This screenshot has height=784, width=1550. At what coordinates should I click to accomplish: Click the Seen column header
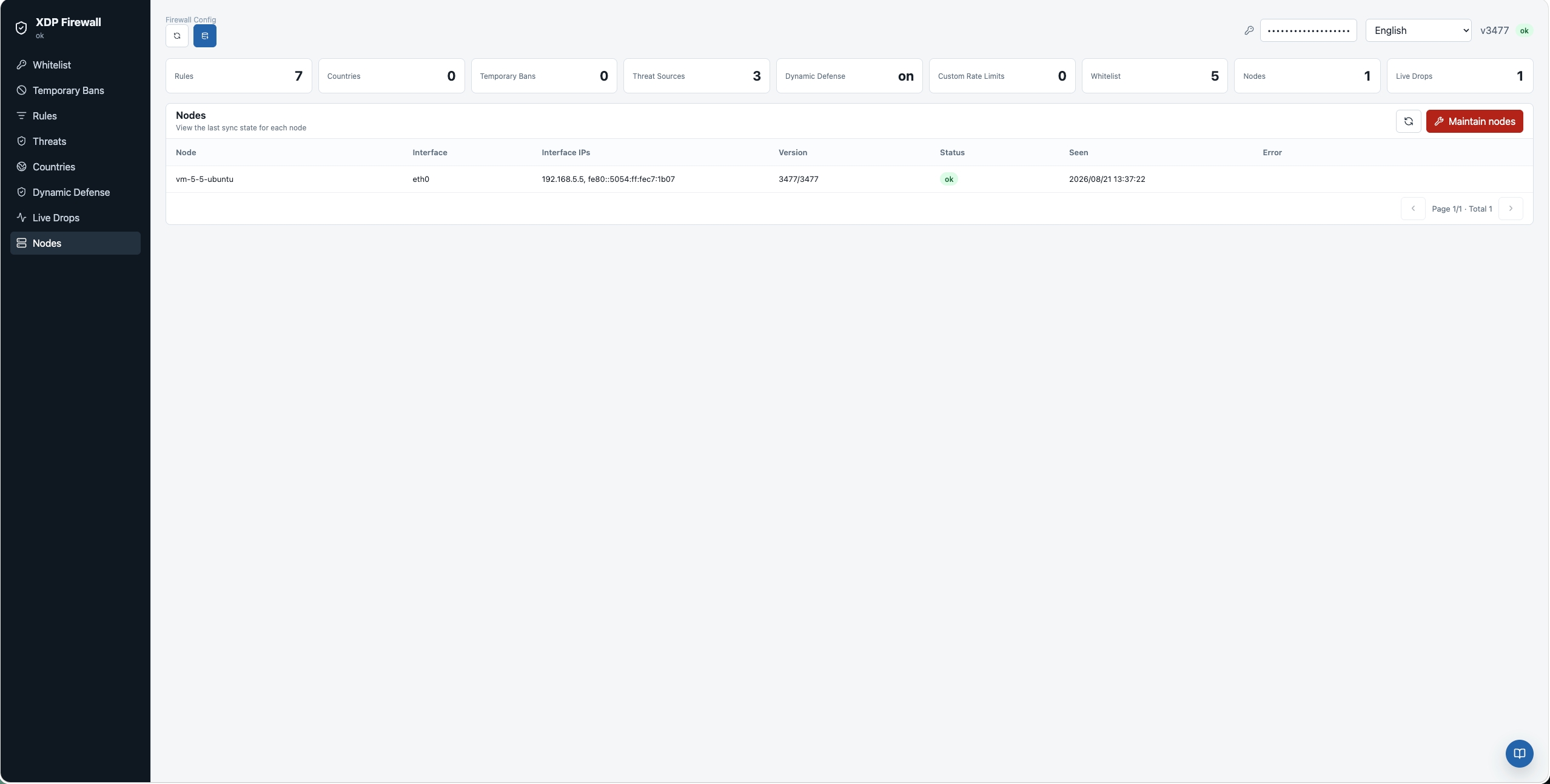pos(1078,152)
